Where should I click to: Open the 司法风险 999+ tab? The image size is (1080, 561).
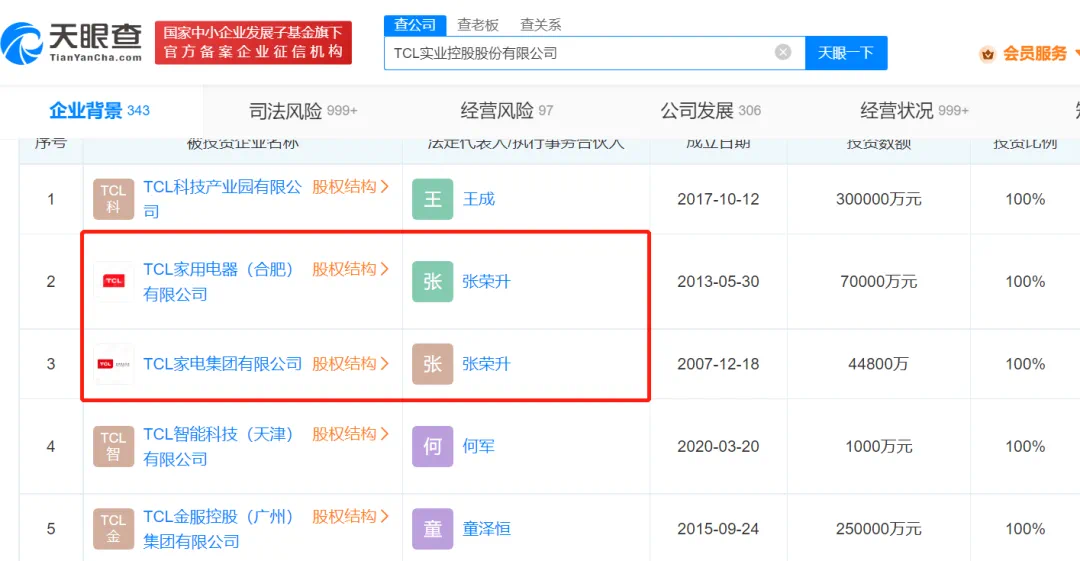[303, 110]
